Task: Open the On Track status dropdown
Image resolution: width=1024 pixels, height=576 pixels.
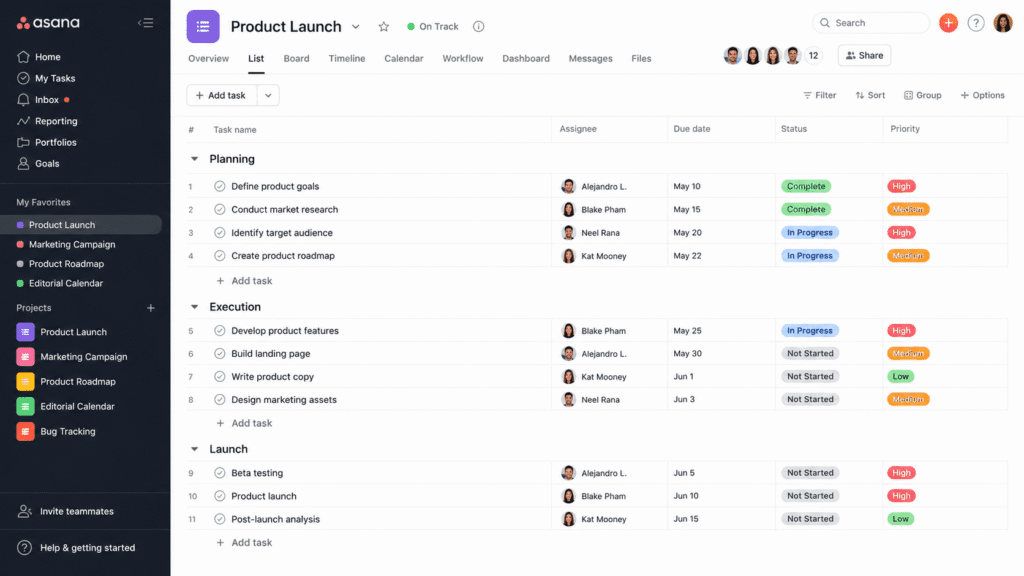Action: [432, 27]
